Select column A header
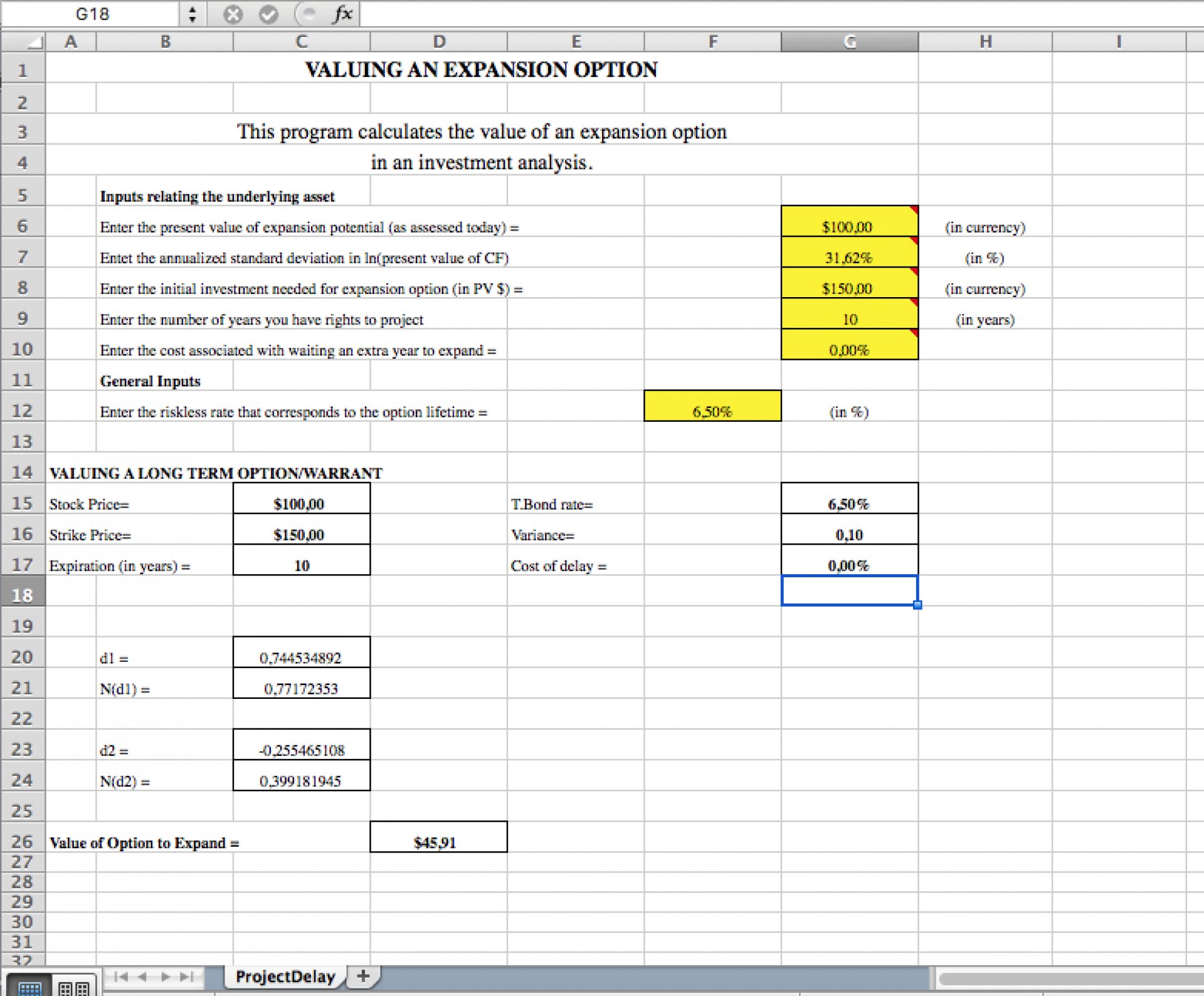 [71, 41]
